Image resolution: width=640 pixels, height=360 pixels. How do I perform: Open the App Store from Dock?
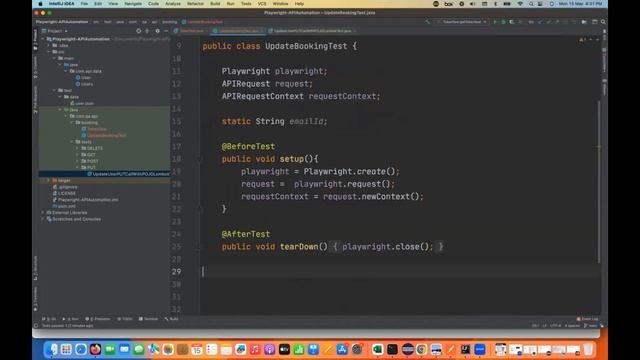click(342, 349)
